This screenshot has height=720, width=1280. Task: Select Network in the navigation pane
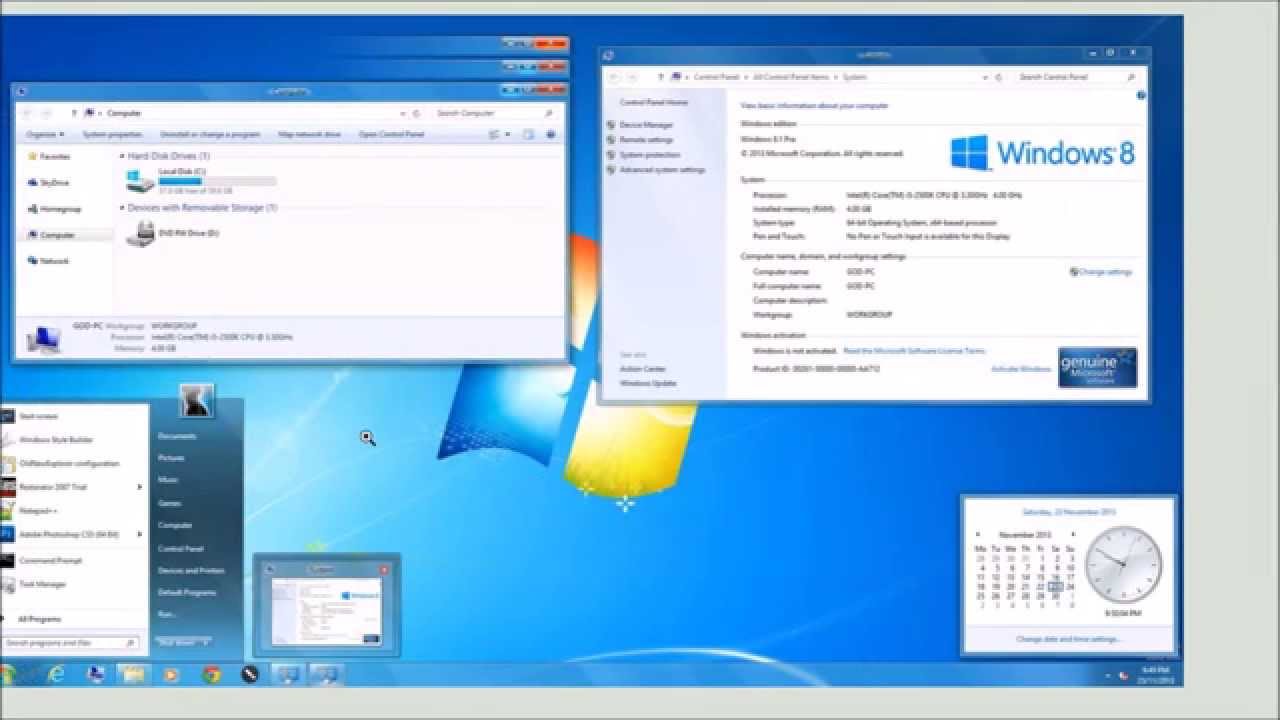(54, 261)
